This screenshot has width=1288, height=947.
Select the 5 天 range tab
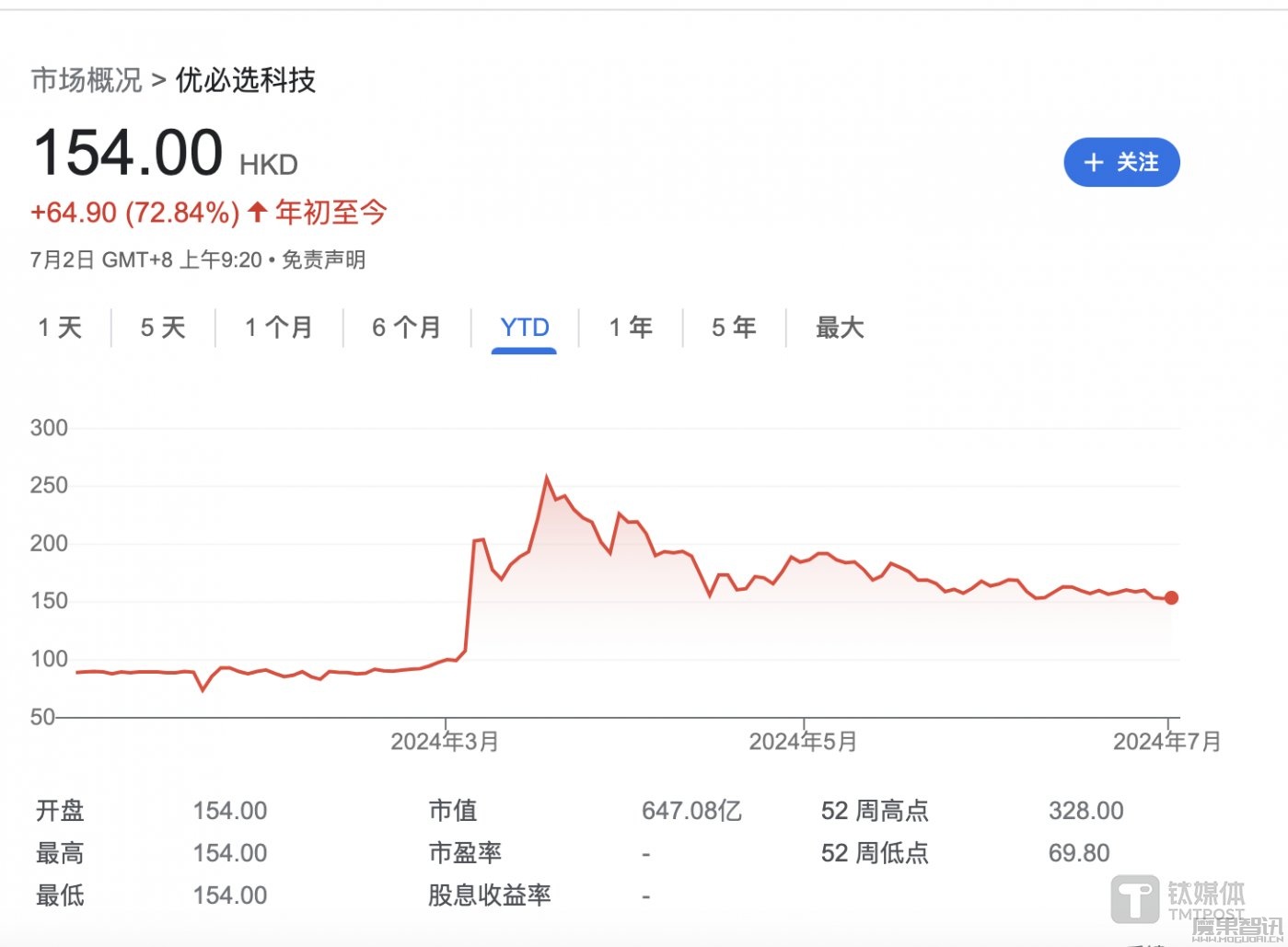(163, 328)
